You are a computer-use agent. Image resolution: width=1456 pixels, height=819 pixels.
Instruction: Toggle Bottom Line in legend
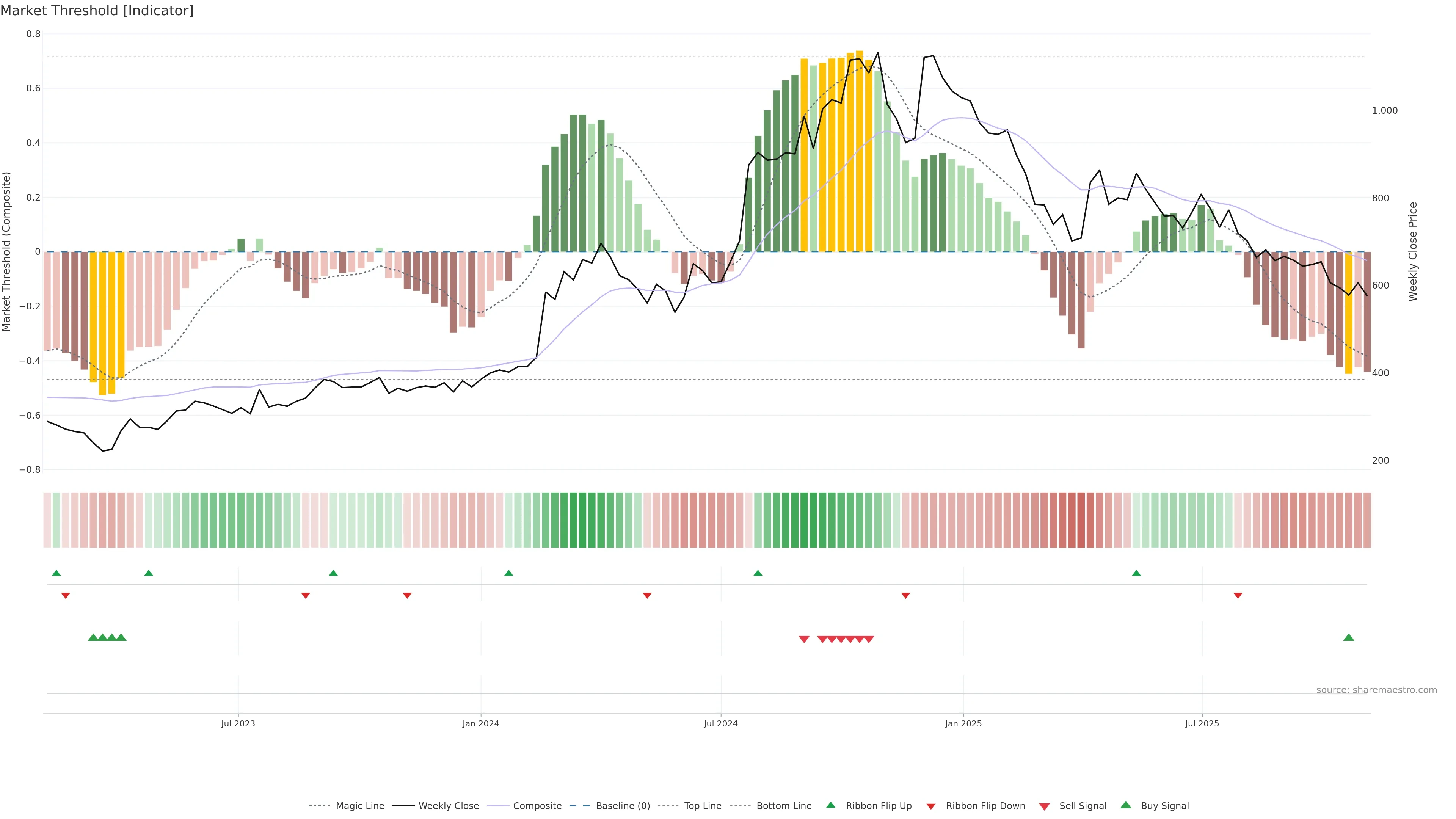coord(783,806)
